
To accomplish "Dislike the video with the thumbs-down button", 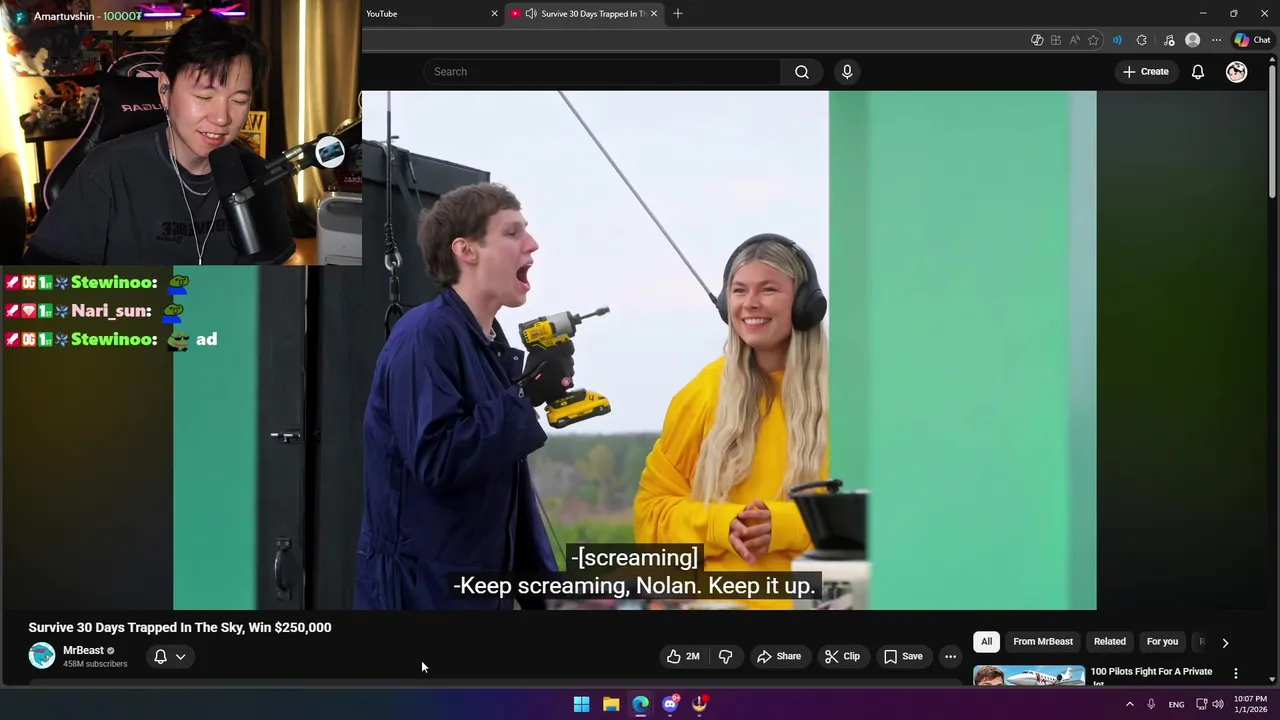I will (726, 656).
